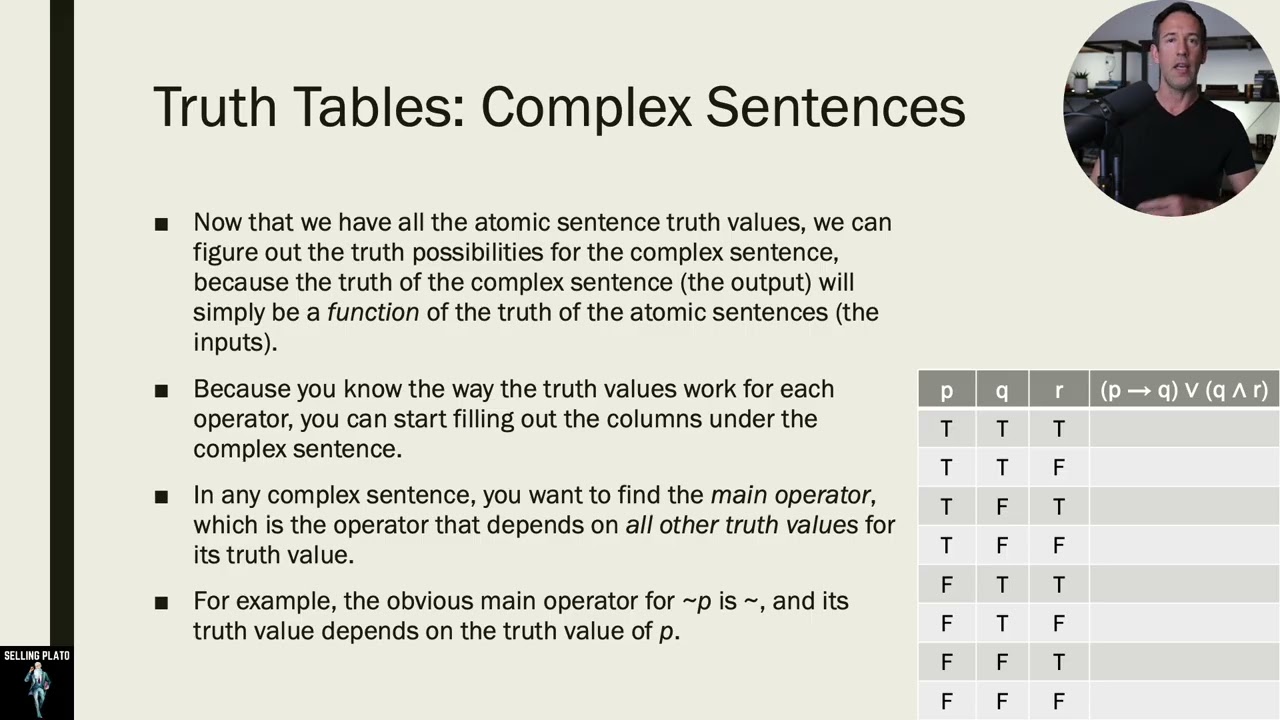Click the second bullet marker beside 'Because you know'
The height and width of the screenshot is (720, 1280).
(161, 391)
